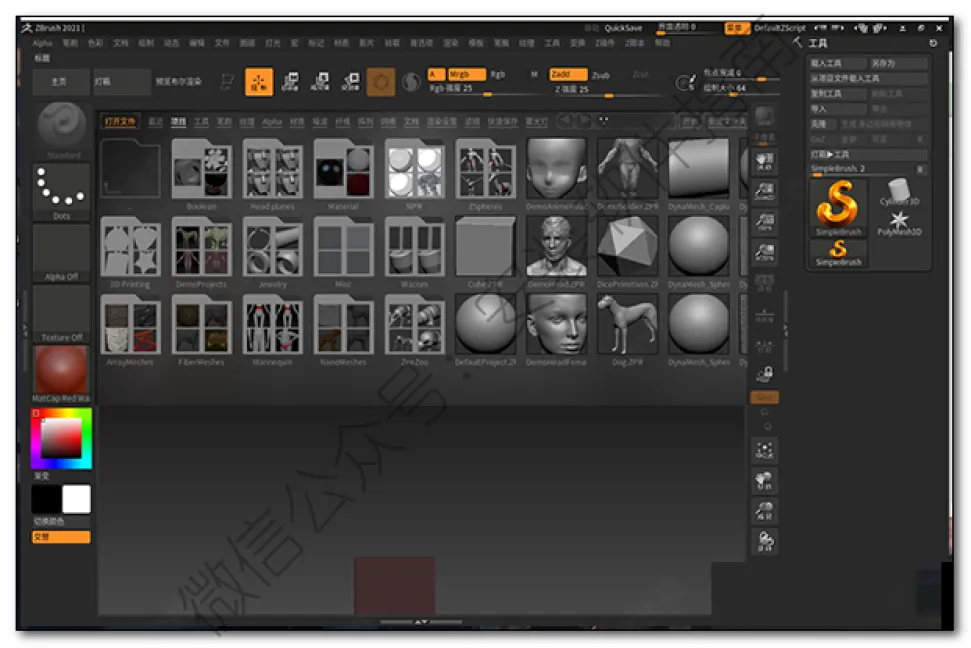Select the Cylinder3D tool
Screen dimensions: 971x648
pyautogui.click(x=899, y=192)
